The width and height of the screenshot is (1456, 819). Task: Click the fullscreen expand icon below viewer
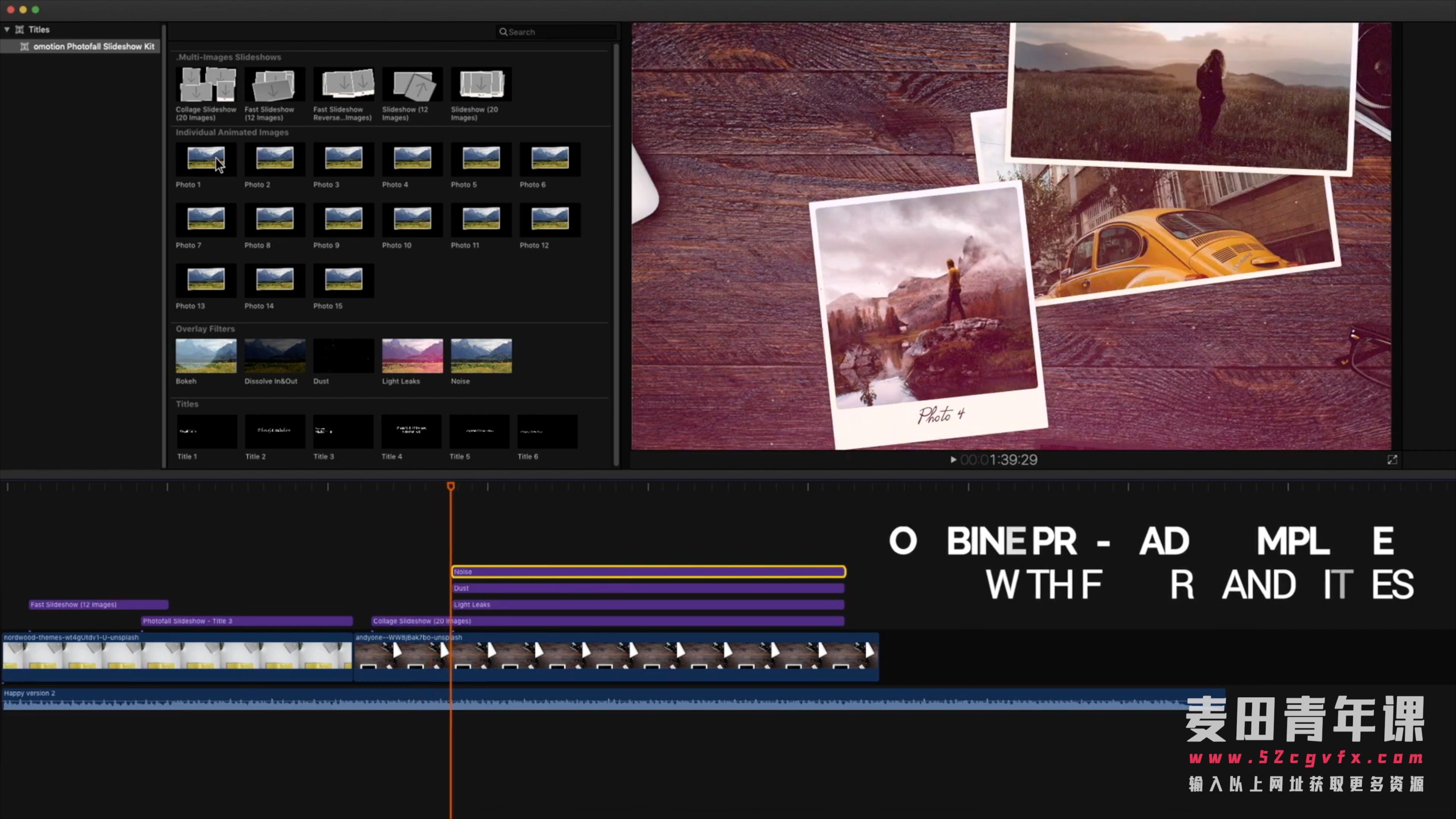(x=1392, y=460)
